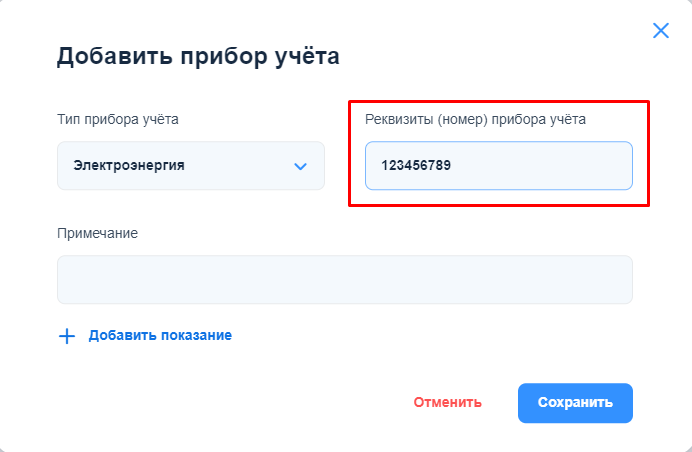Screen dimensions: 692x452
Task: Save the meter using the blue button
Action: (x=574, y=403)
